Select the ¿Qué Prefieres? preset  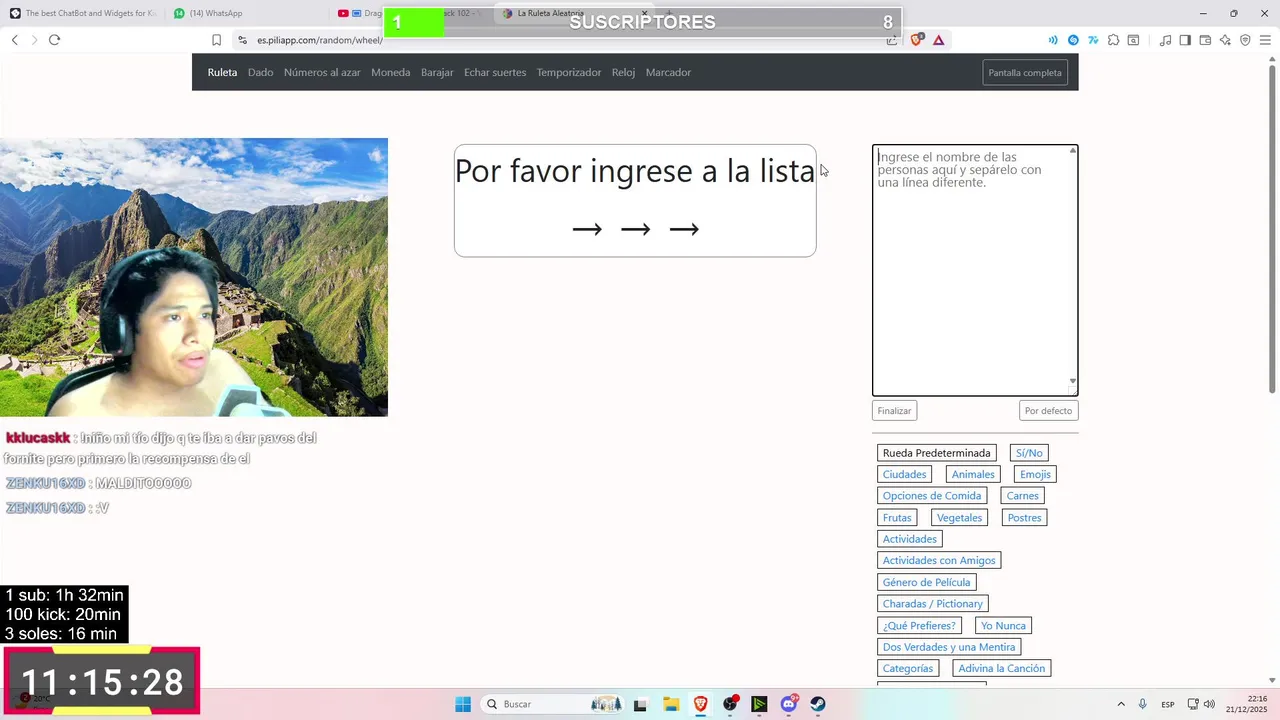(919, 625)
